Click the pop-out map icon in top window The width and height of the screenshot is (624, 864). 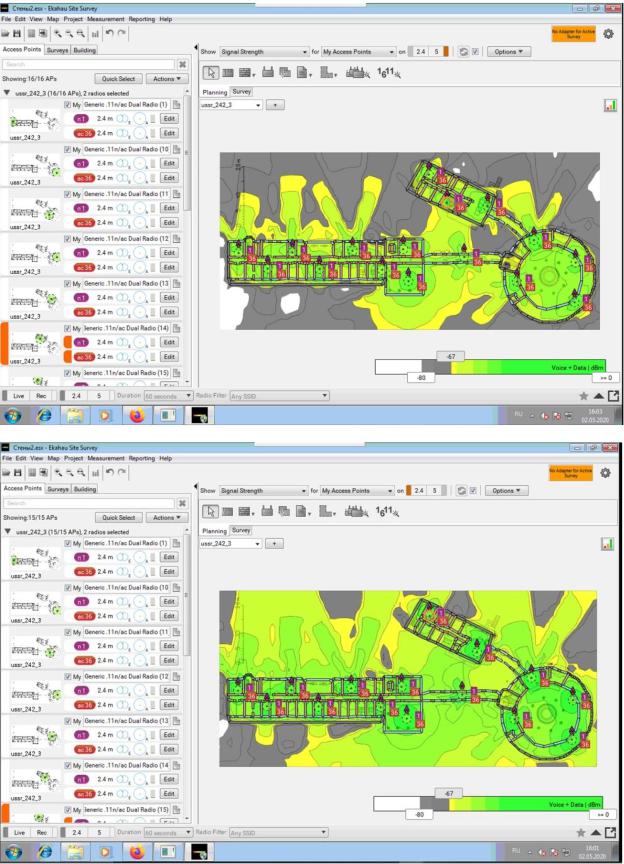[614, 396]
